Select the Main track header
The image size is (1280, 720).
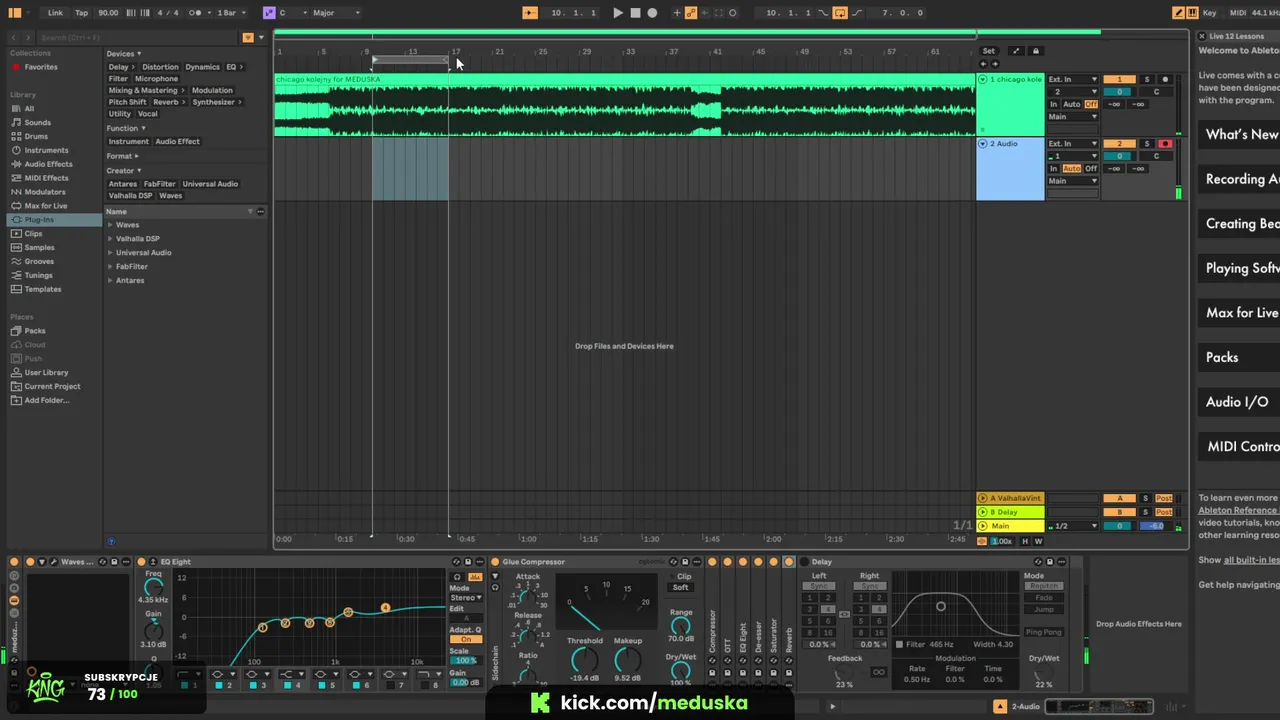click(x=1010, y=526)
